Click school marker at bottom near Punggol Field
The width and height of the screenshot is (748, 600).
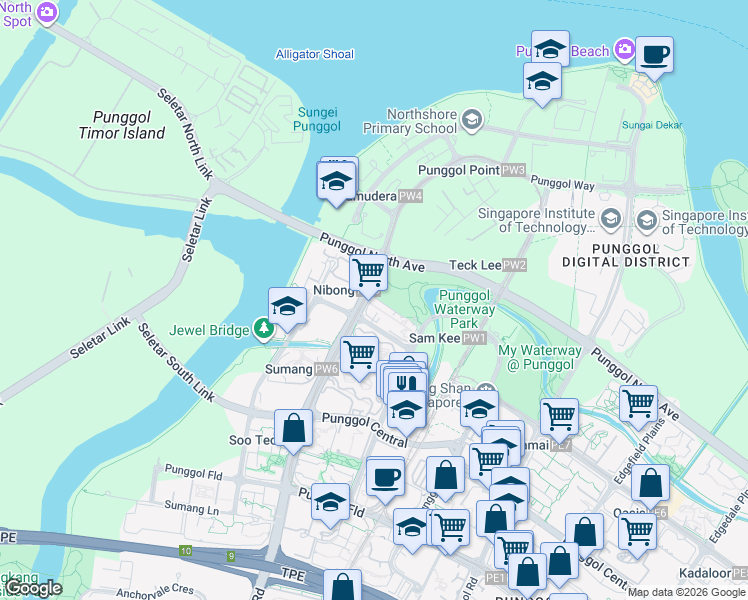tap(412, 529)
